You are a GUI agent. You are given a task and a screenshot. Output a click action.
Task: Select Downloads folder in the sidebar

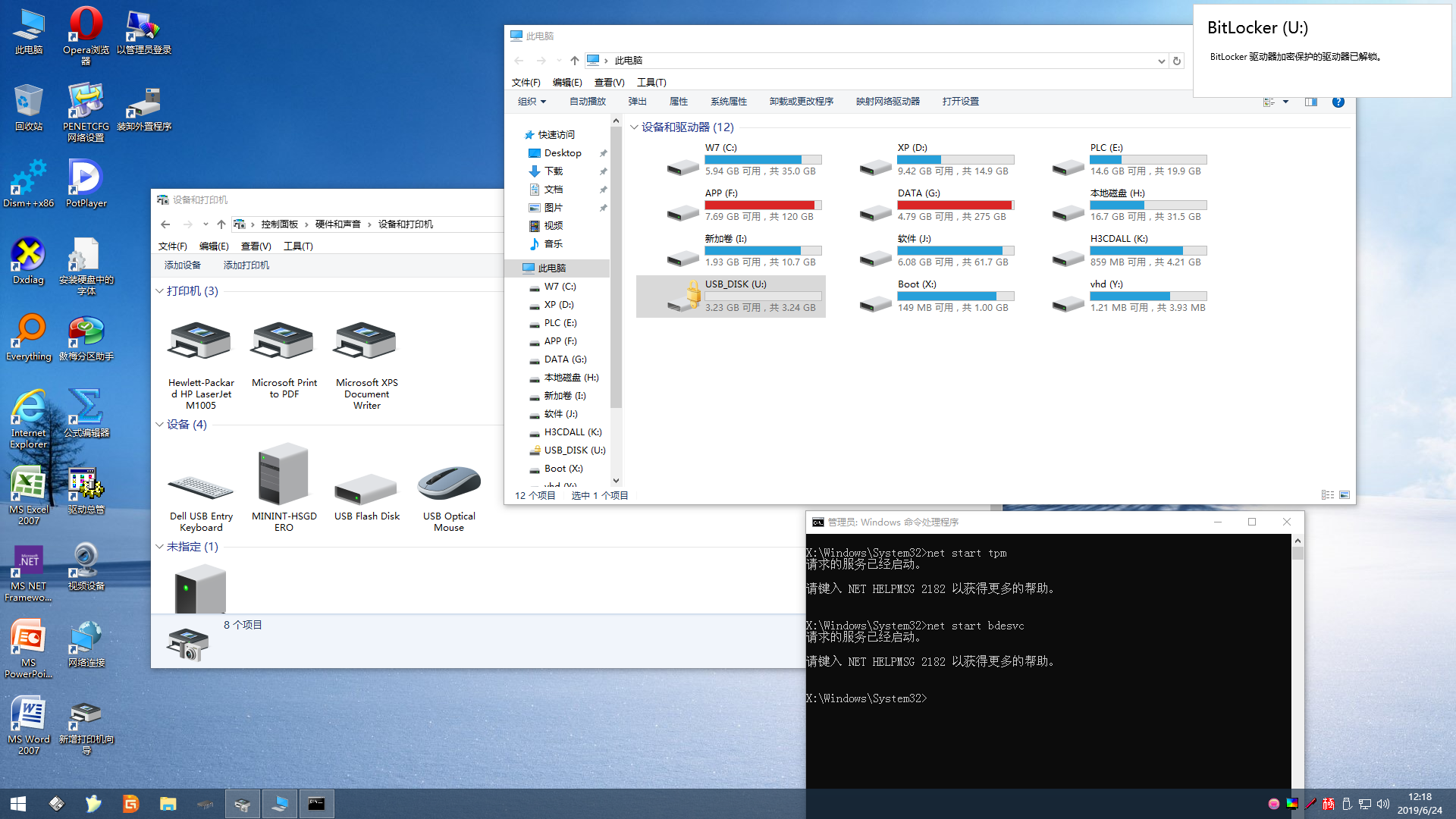[x=554, y=171]
